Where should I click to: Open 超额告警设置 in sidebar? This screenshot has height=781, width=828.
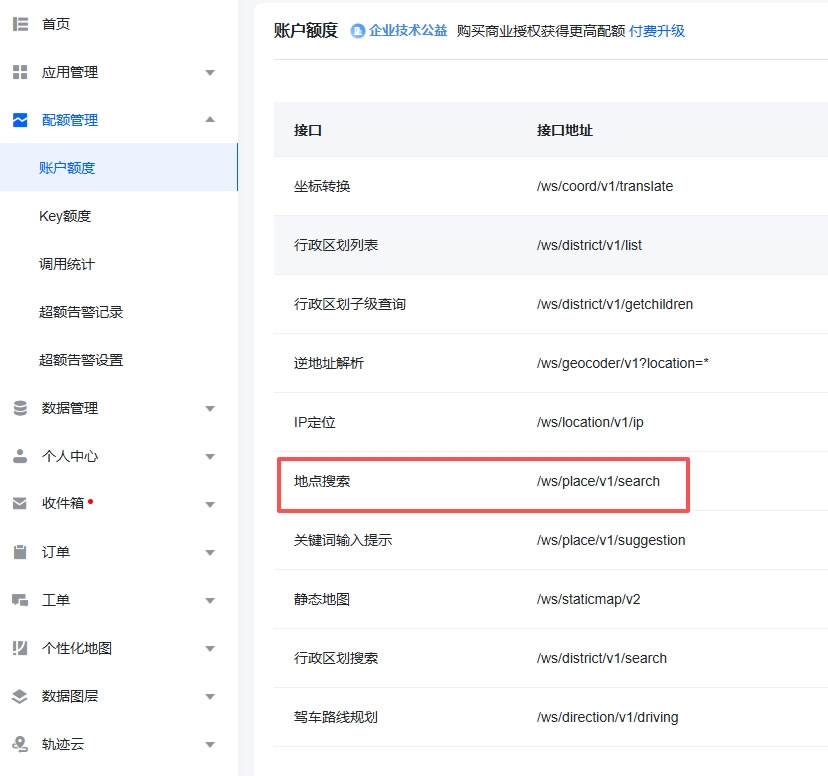tap(81, 360)
